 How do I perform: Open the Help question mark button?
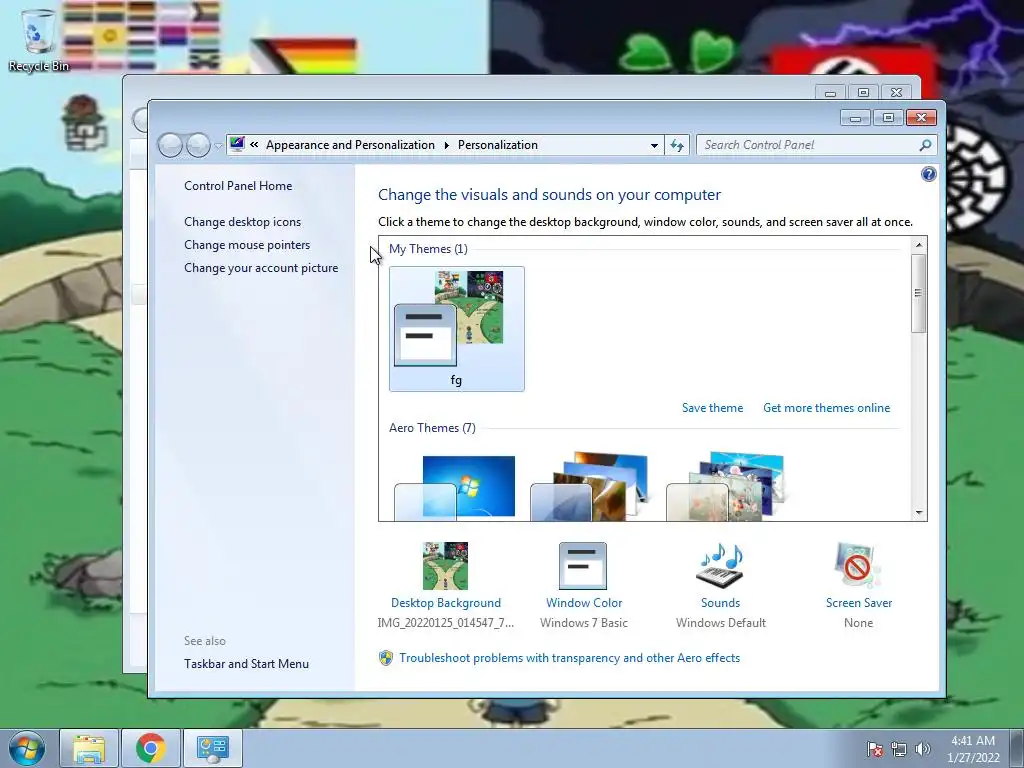coord(928,174)
